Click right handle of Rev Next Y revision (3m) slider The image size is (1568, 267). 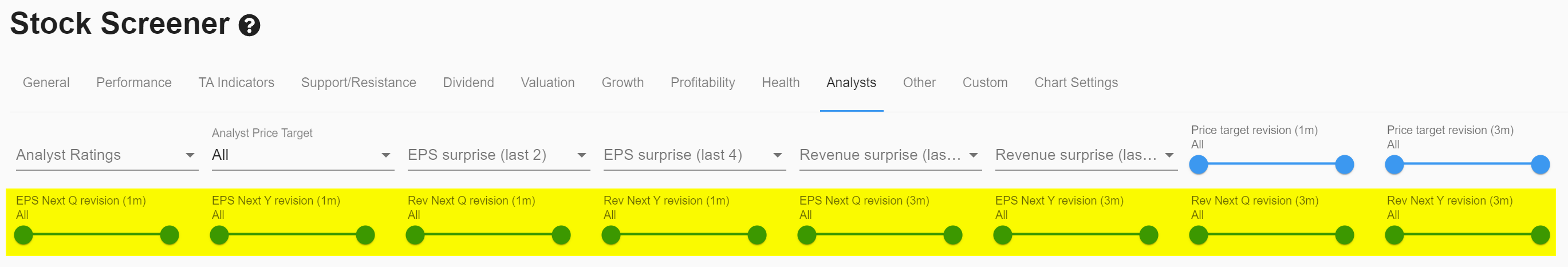pyautogui.click(x=1540, y=235)
